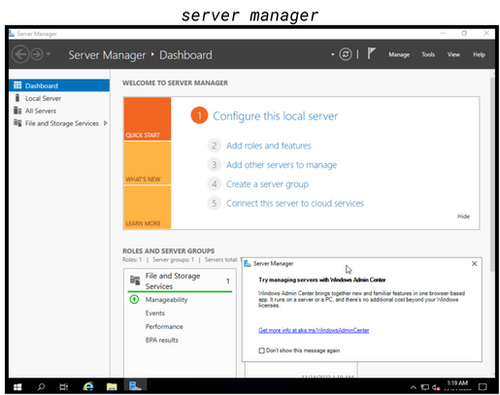Click the back navigation arrow button
This screenshot has height=395, width=500.
pos(20,54)
